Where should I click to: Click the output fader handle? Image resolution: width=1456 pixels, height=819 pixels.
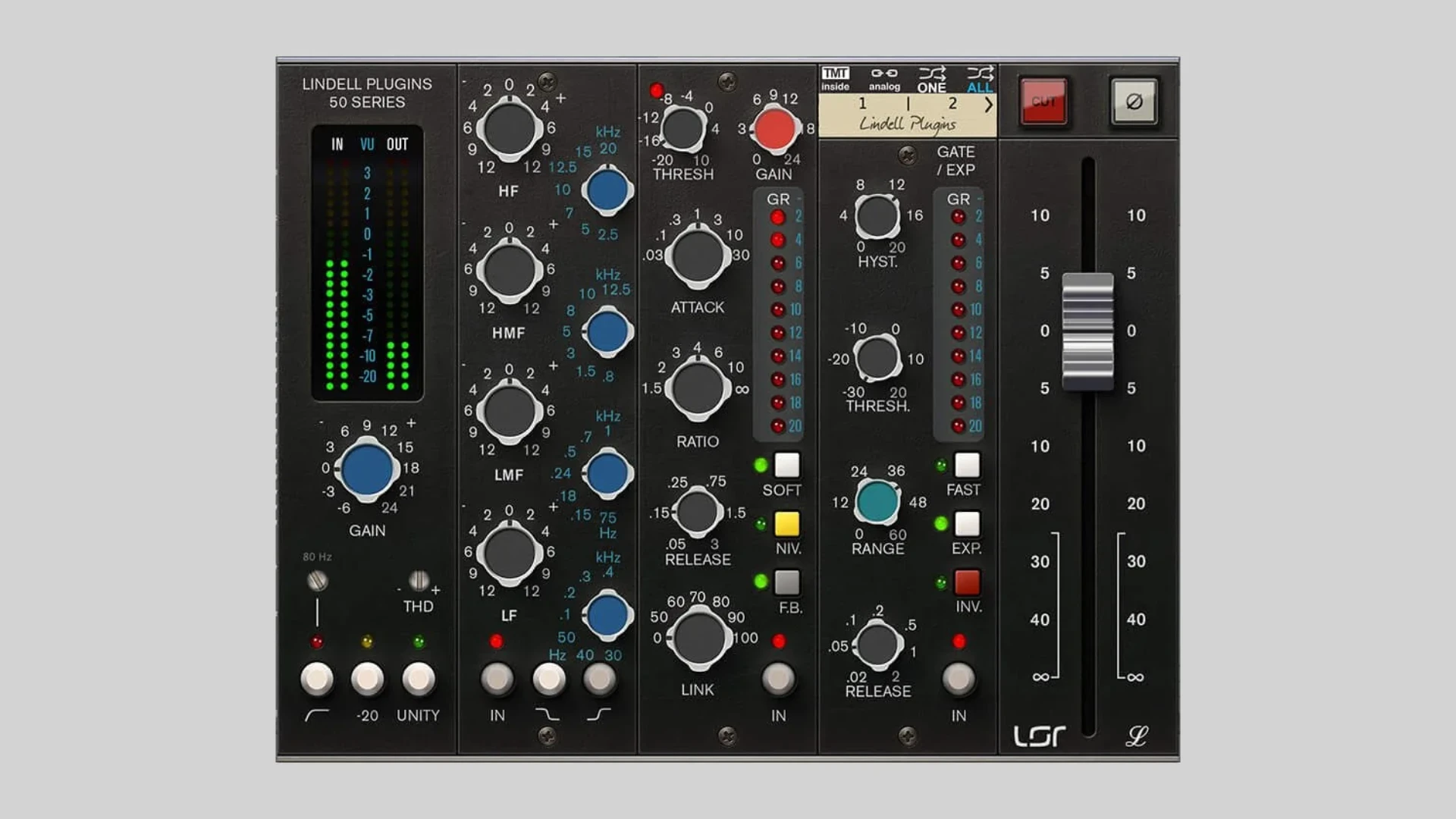pyautogui.click(x=1088, y=331)
